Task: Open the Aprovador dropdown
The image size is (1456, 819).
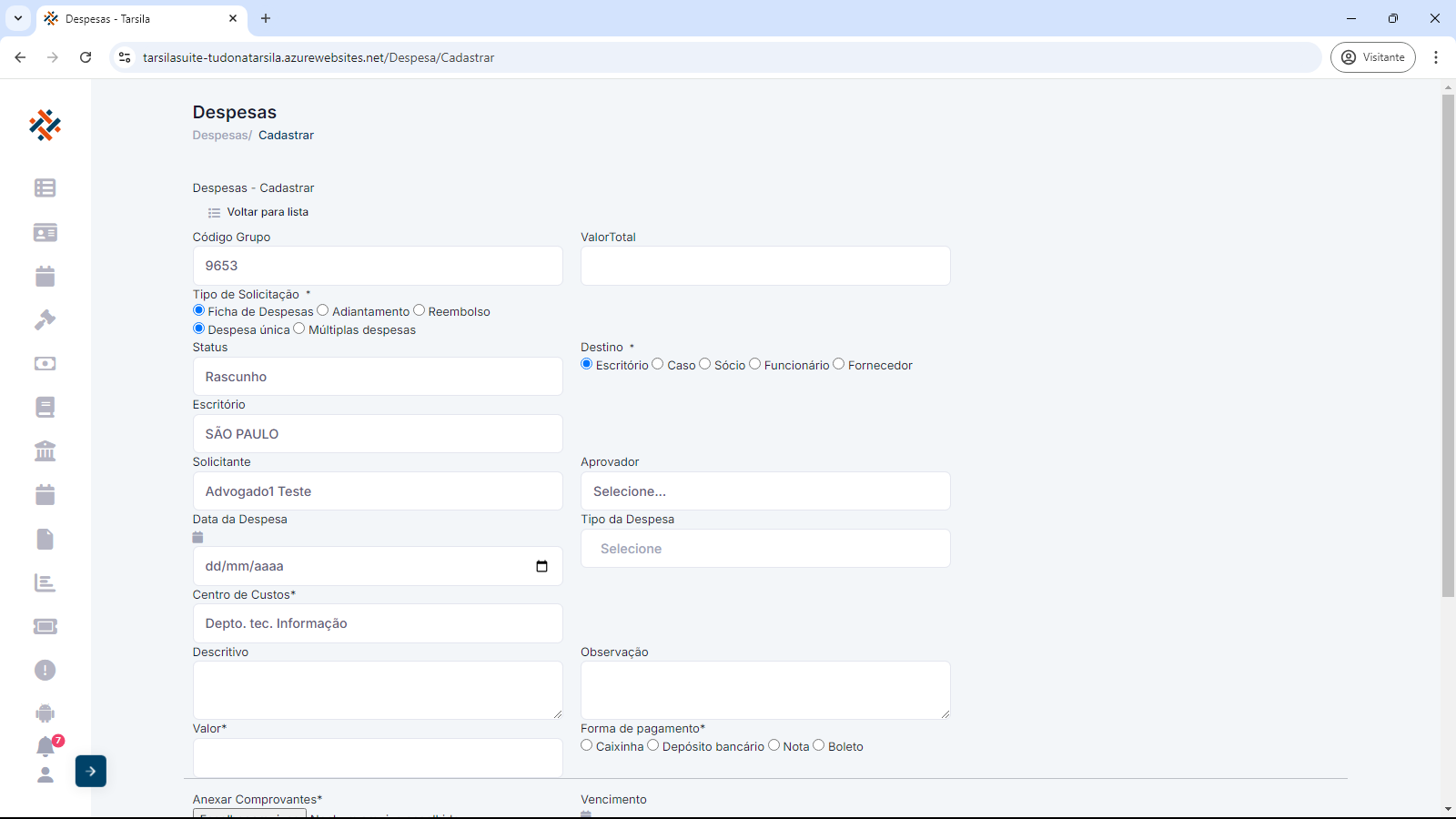Action: coord(764,491)
